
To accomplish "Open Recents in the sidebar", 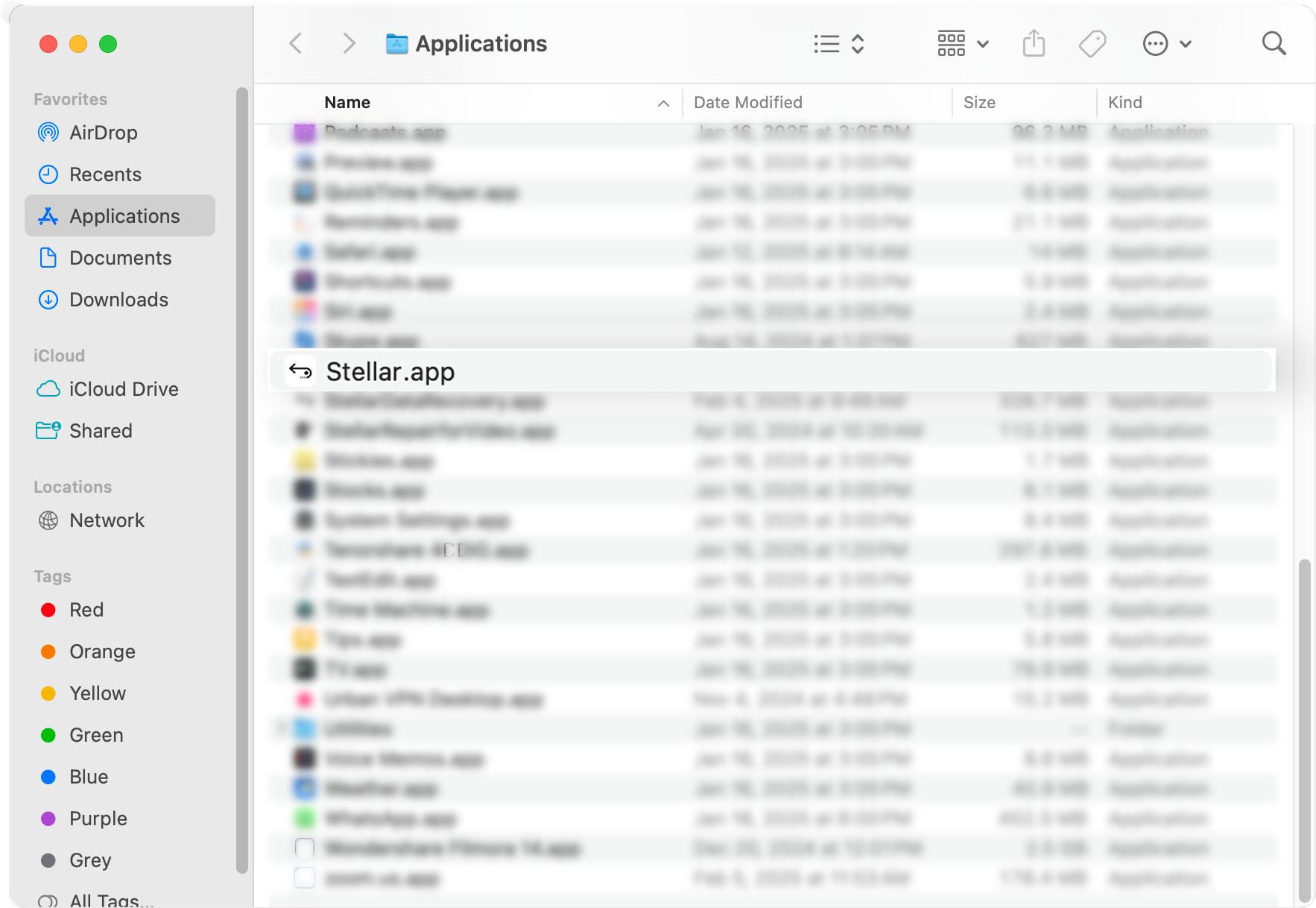I will (x=119, y=174).
